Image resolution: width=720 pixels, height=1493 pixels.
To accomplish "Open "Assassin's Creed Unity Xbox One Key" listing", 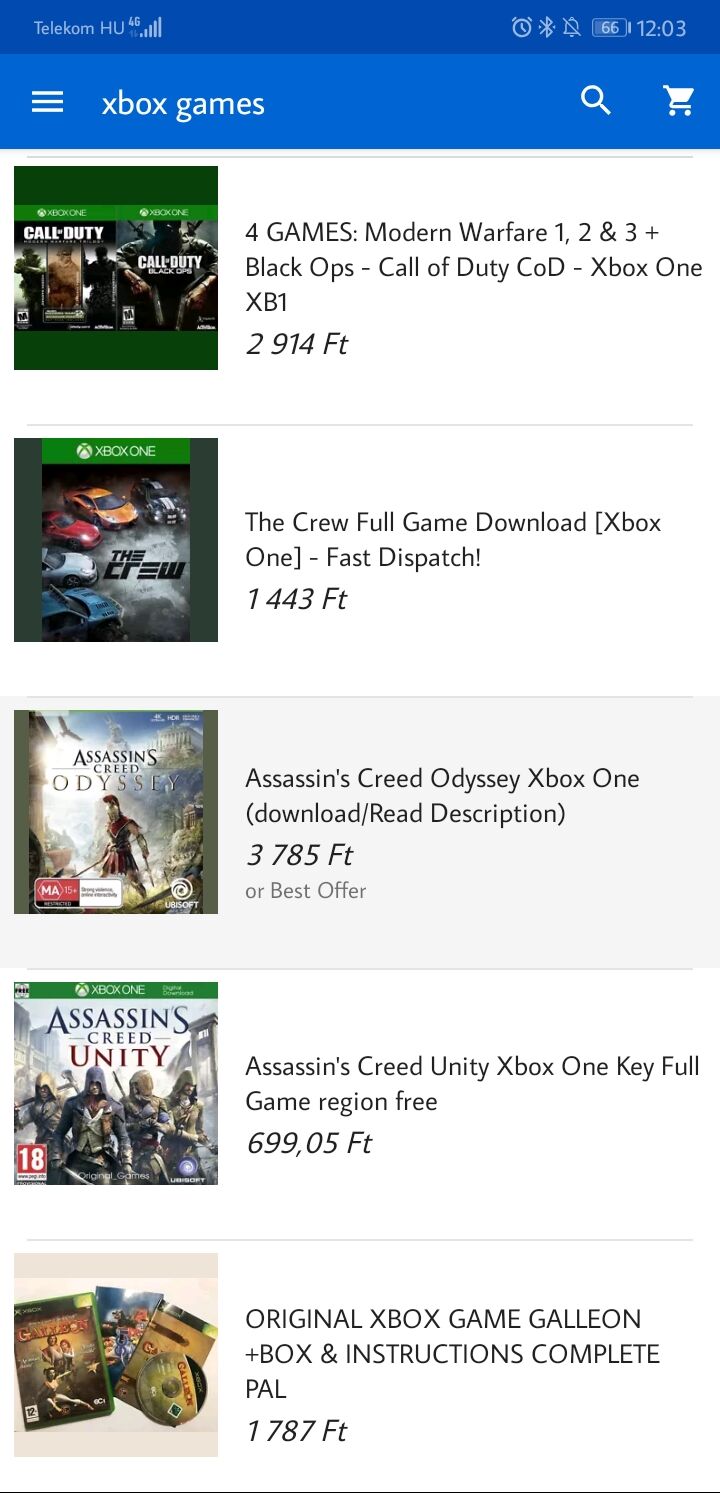I will click(472, 1083).
